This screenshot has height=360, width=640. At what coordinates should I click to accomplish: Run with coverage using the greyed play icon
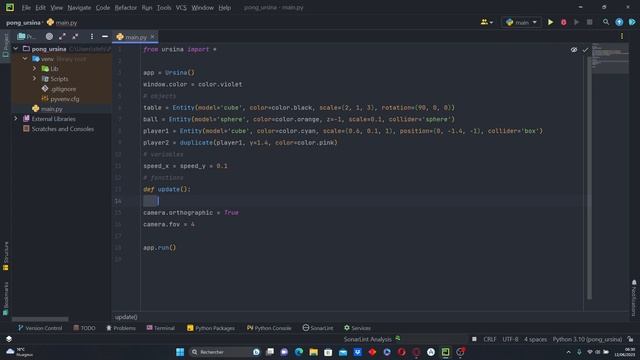coord(576,22)
